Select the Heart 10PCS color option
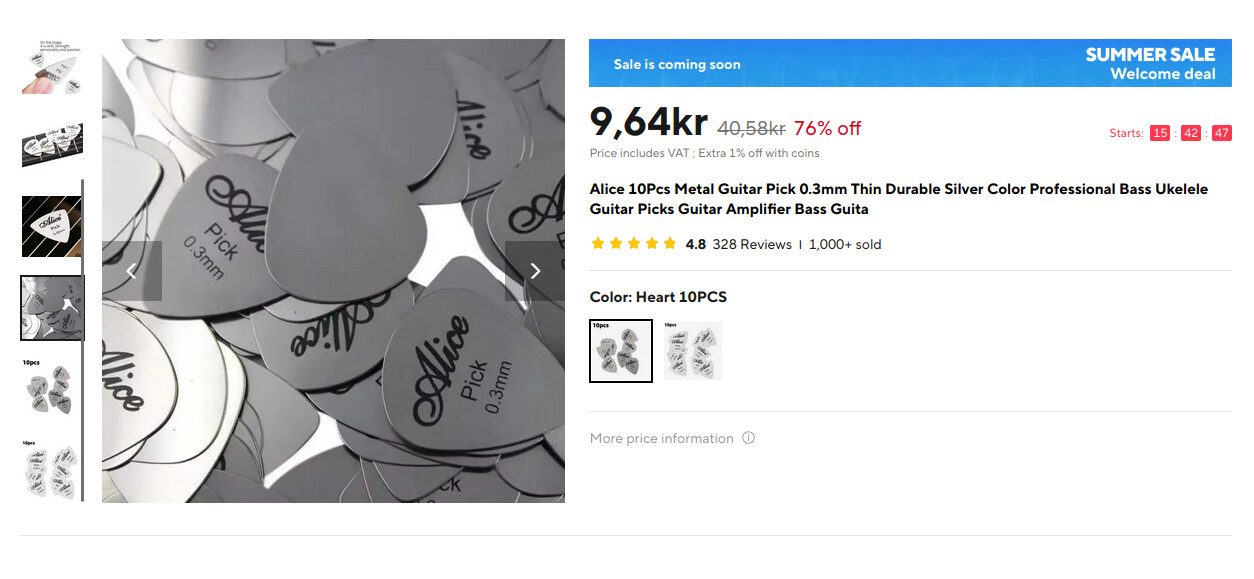1254x579 pixels. pyautogui.click(x=620, y=351)
